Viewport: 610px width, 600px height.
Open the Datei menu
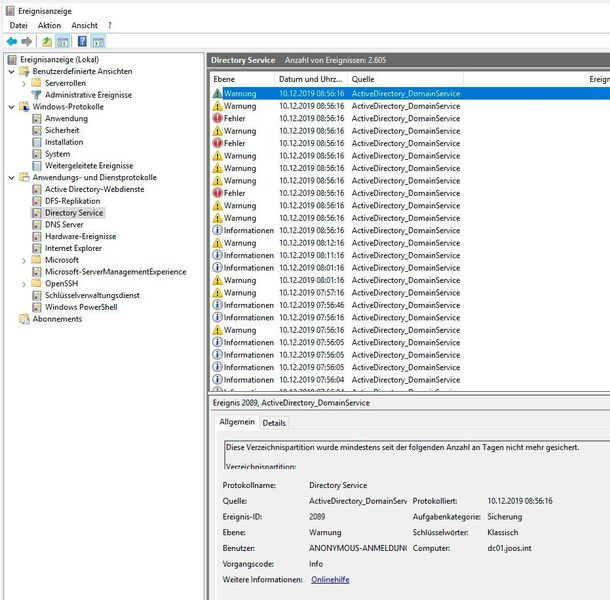point(19,25)
